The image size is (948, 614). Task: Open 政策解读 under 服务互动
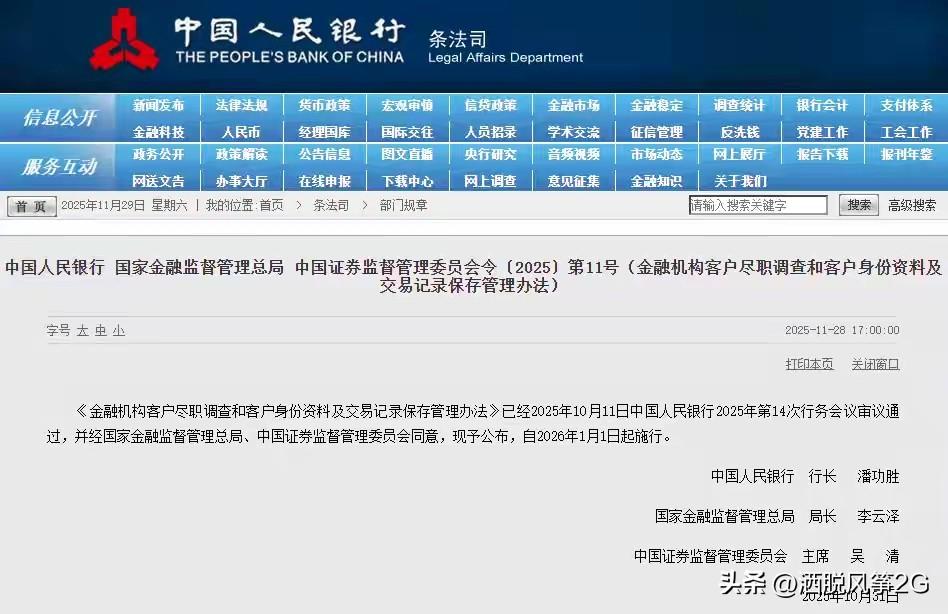tap(241, 154)
